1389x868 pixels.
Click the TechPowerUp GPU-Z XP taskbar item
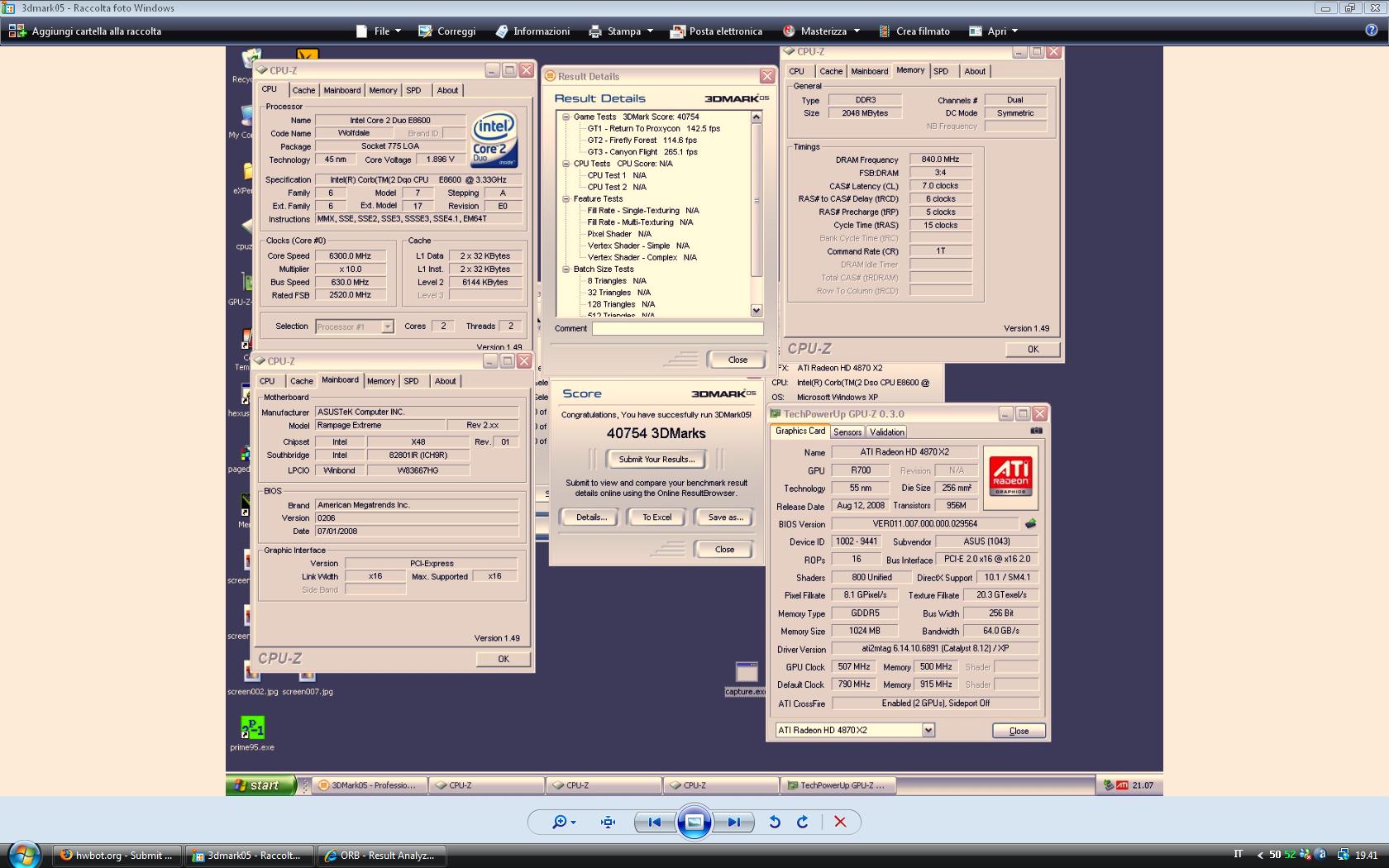point(838,785)
